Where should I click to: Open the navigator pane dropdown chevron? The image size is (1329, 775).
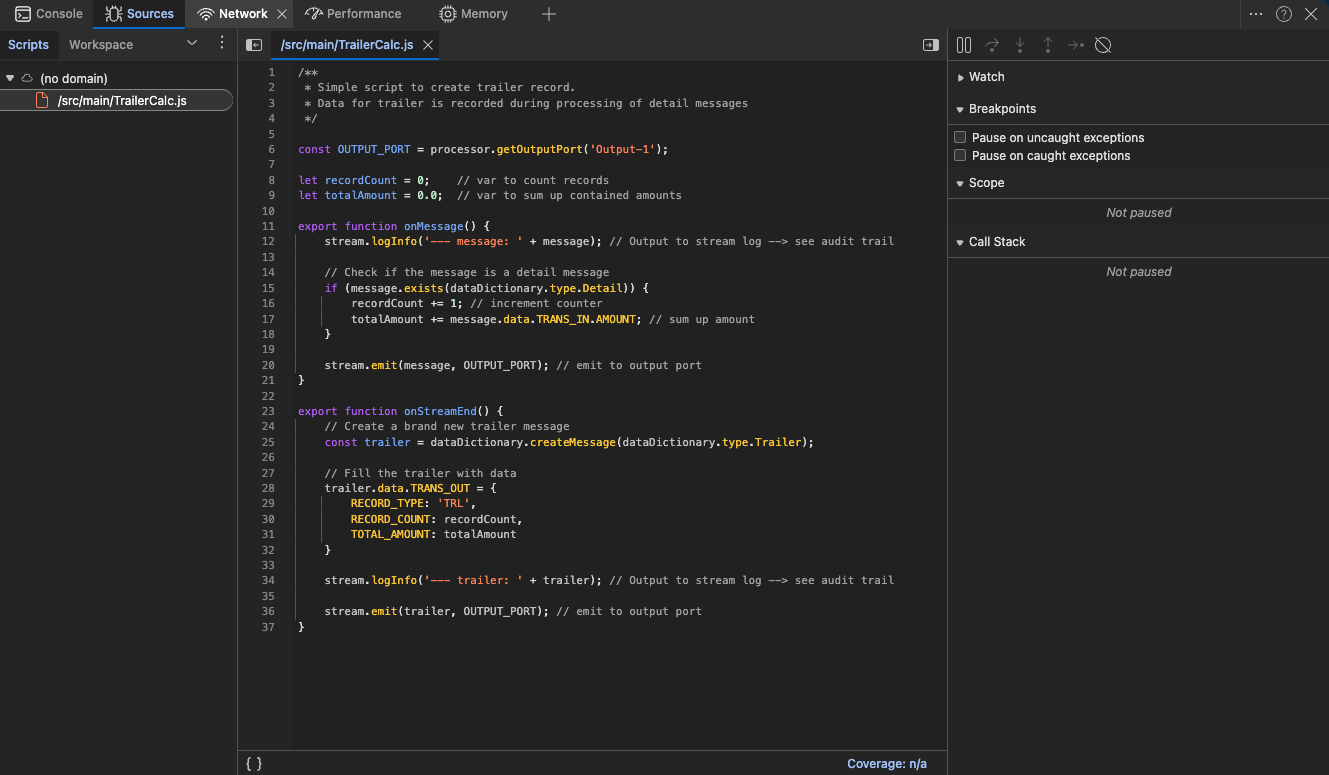coord(192,43)
